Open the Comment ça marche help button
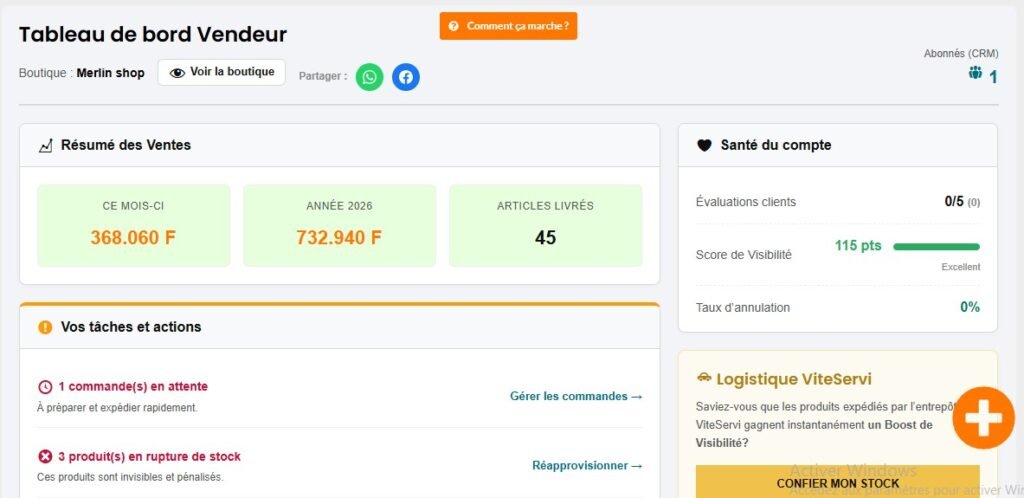Image resolution: width=1024 pixels, height=498 pixels. click(x=508, y=26)
